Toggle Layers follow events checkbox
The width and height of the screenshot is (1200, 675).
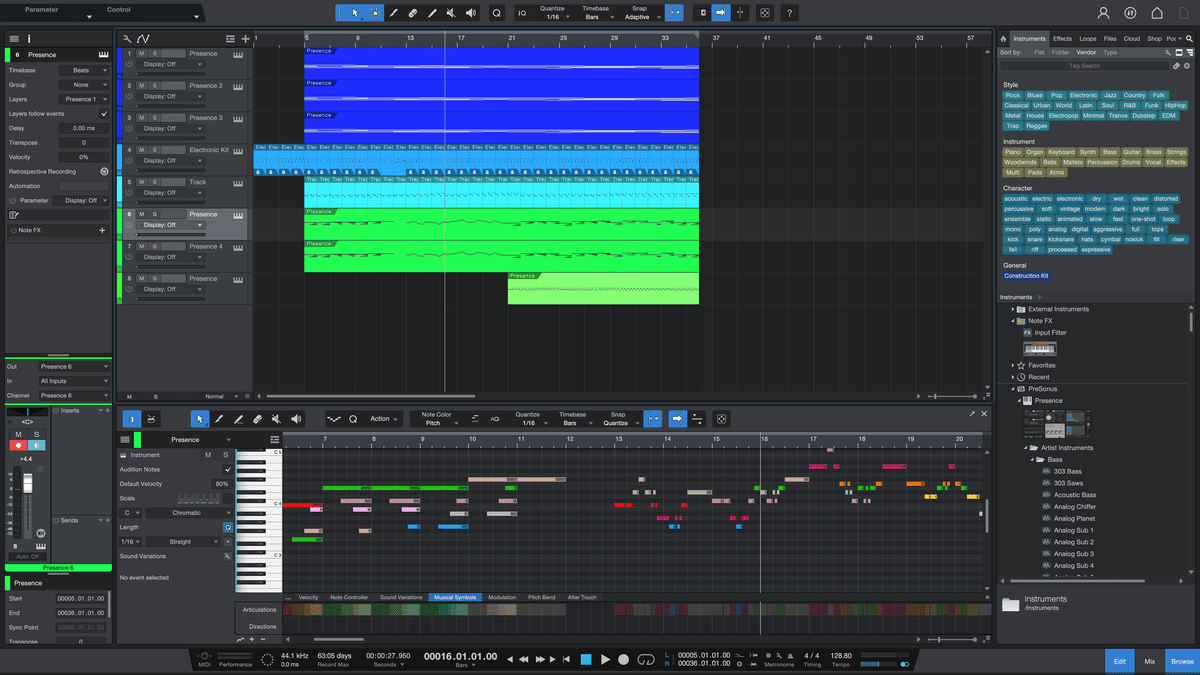(104, 114)
